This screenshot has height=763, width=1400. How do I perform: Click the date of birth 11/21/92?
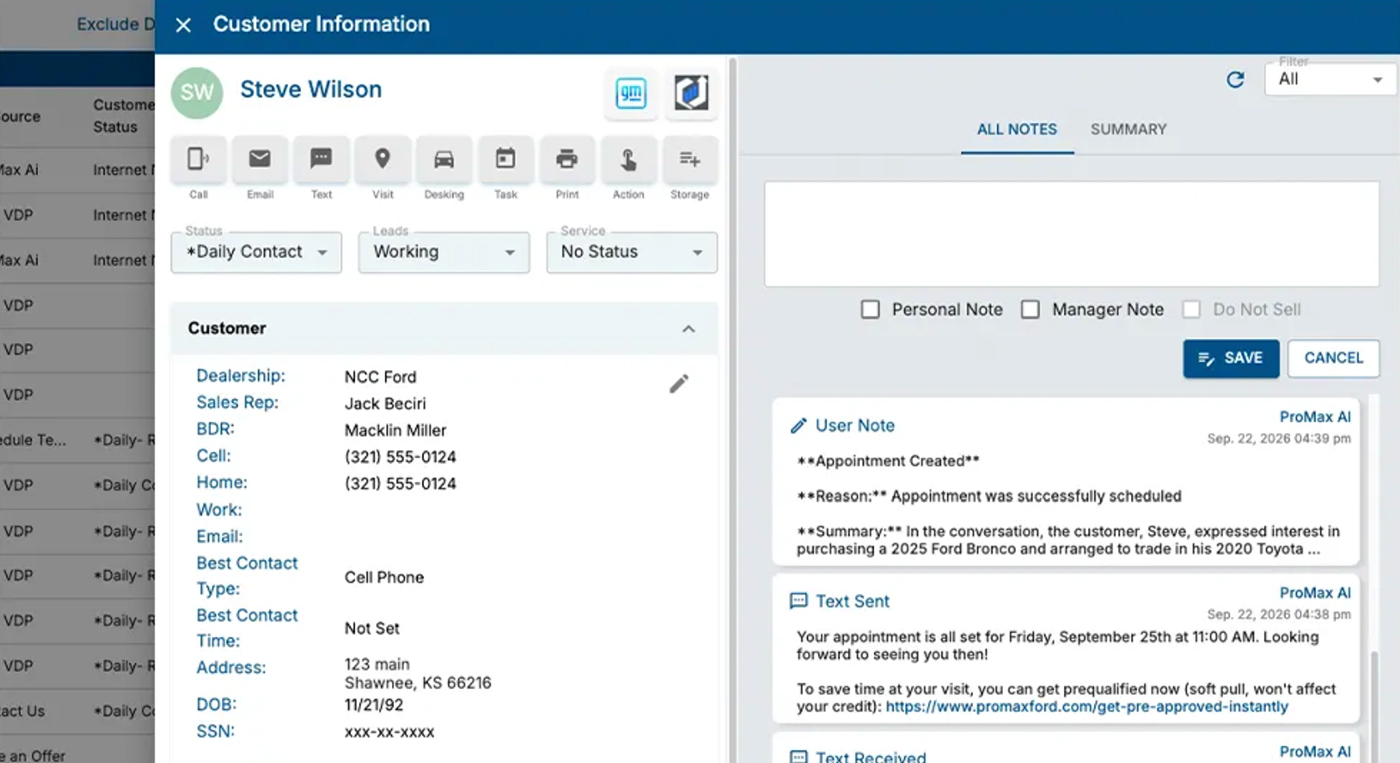pos(373,705)
